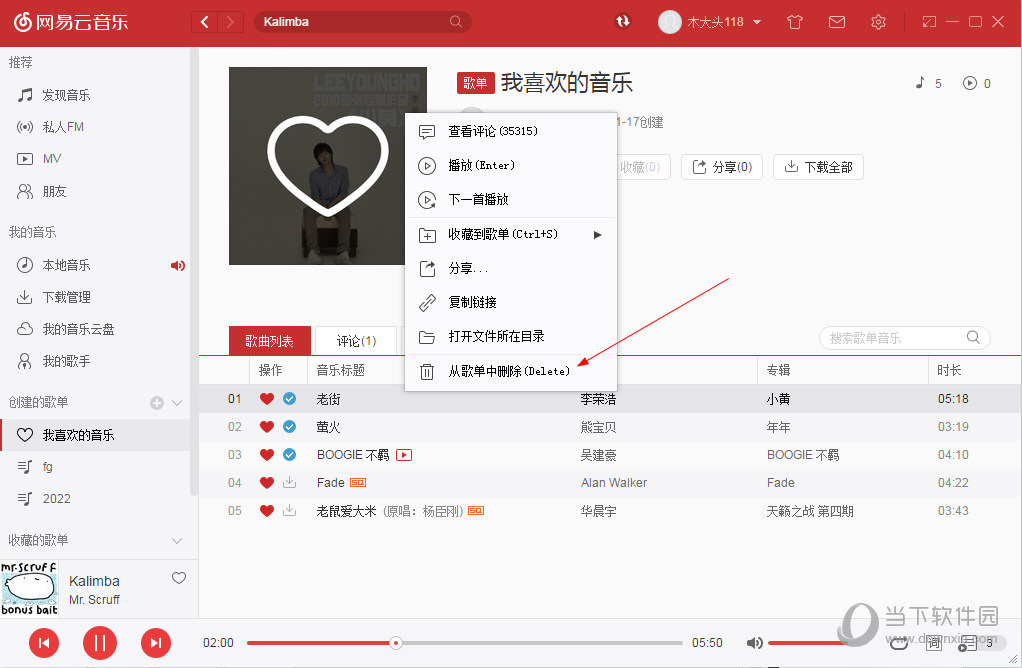Open the play queue icon

pyautogui.click(x=967, y=644)
